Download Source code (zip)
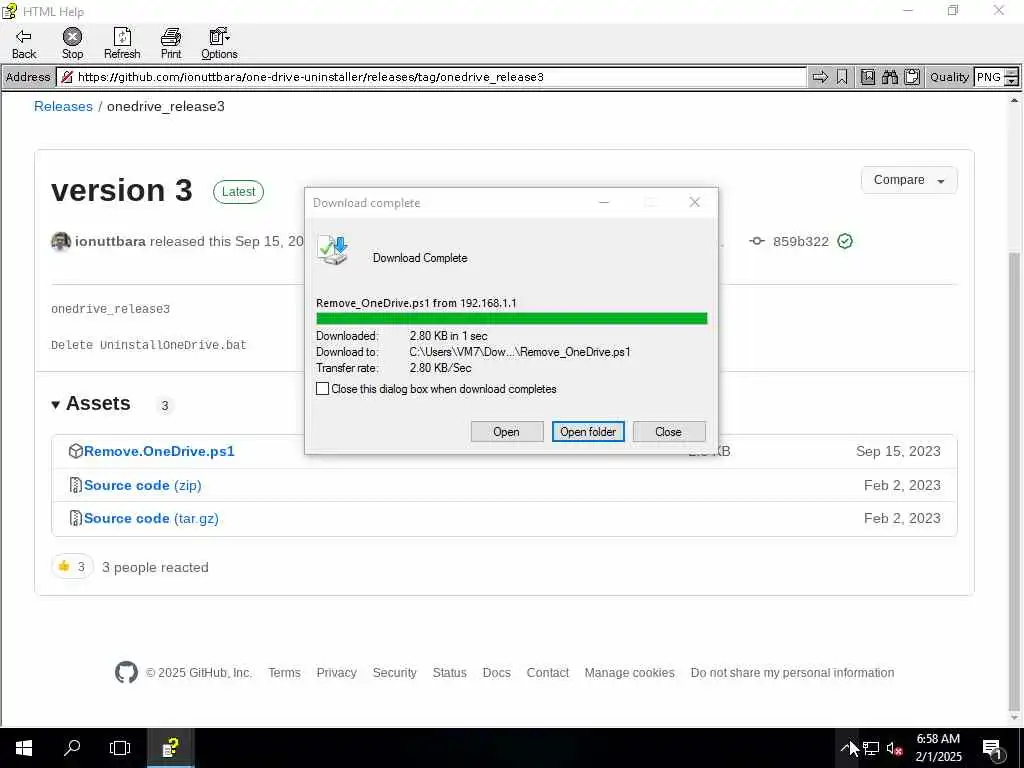The height and width of the screenshot is (768, 1024). click(x=142, y=485)
